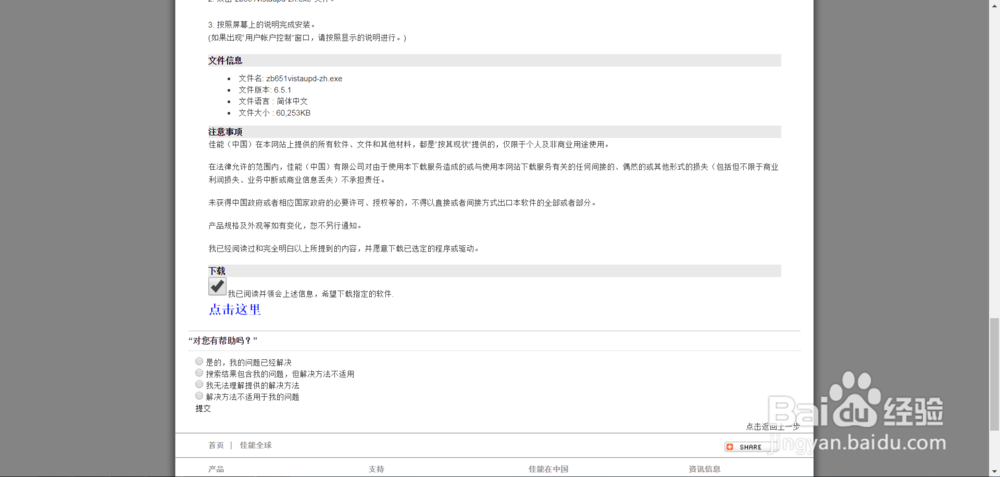Click step 3 text 按照屏幕上的说明完成安装
The width and height of the screenshot is (1000, 477).
pos(266,25)
